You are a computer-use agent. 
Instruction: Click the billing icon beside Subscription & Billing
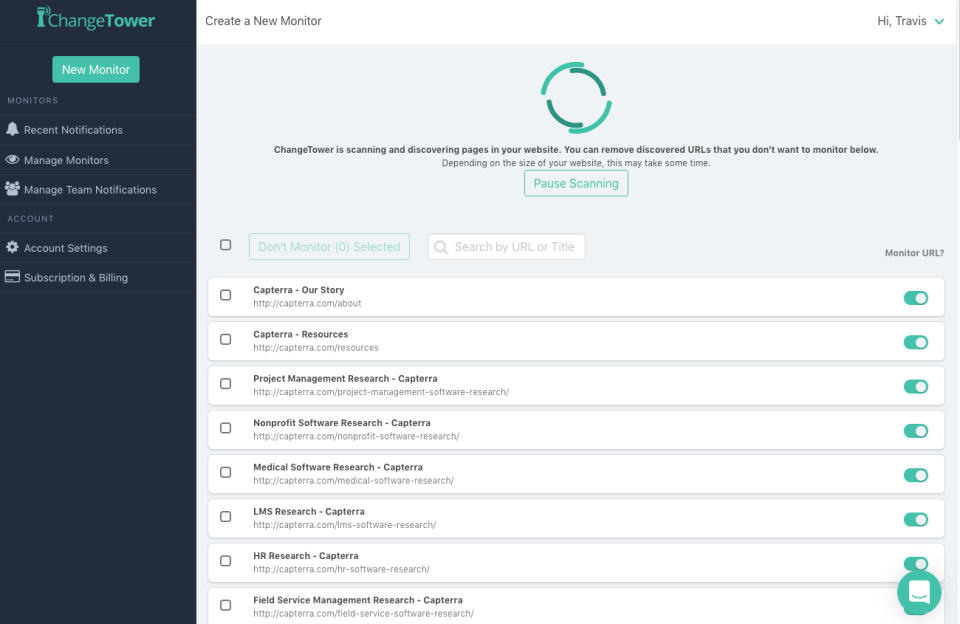pyautogui.click(x=13, y=277)
